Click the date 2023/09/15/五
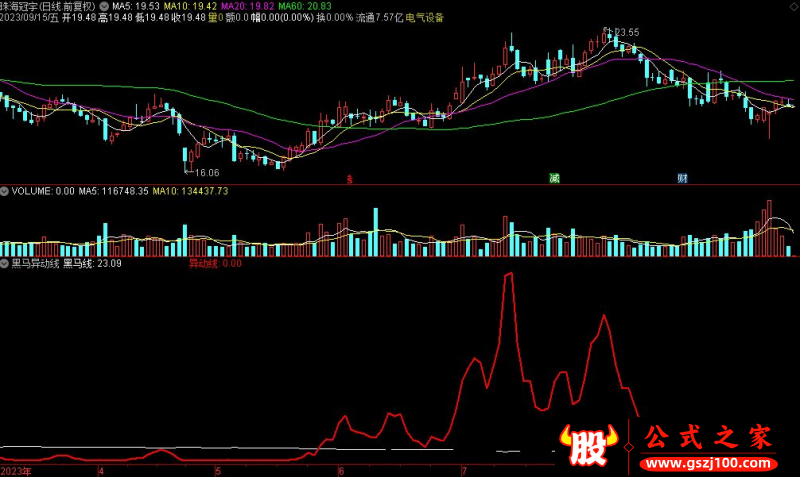The width and height of the screenshot is (800, 477). point(30,18)
